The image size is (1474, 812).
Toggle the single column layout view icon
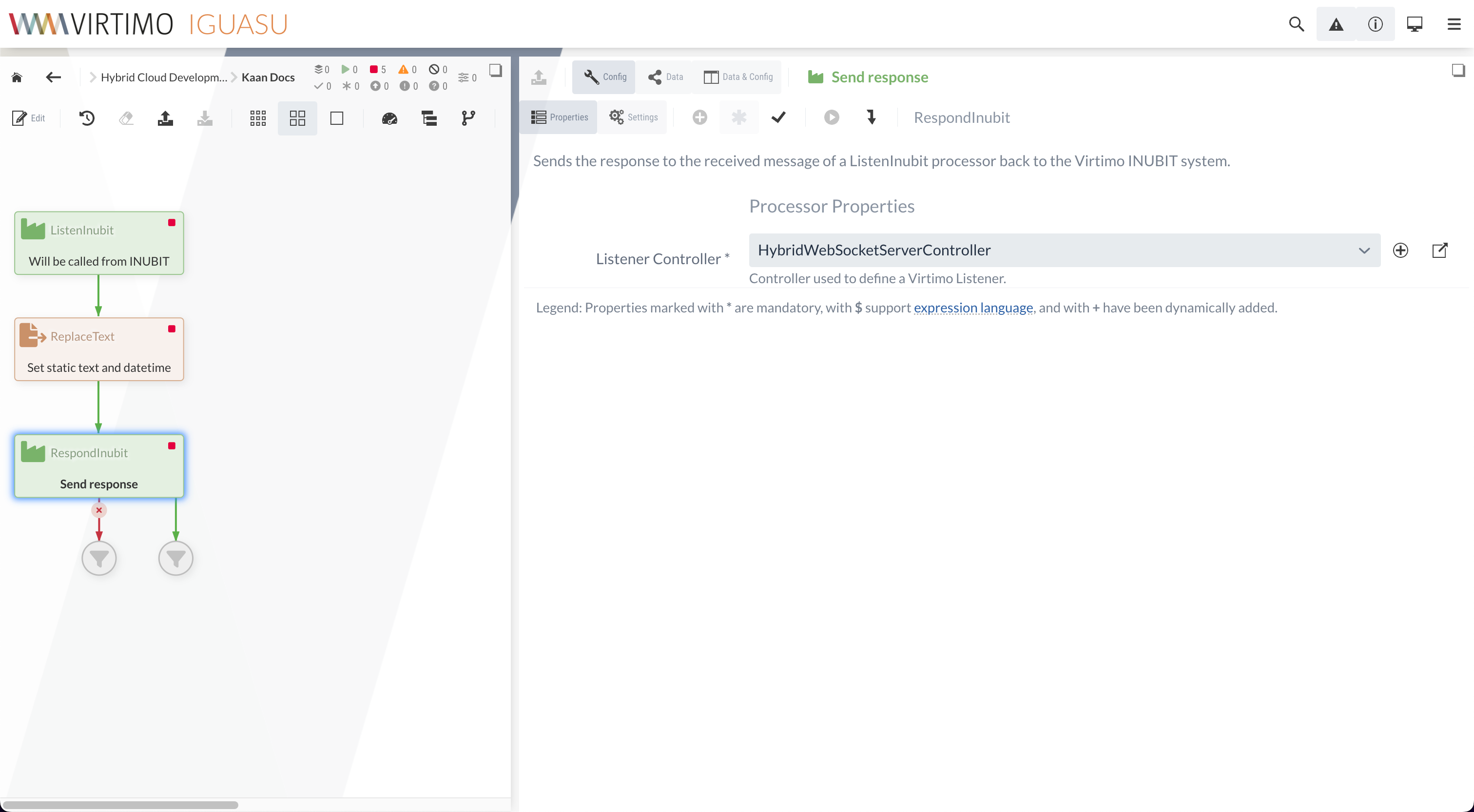[337, 118]
